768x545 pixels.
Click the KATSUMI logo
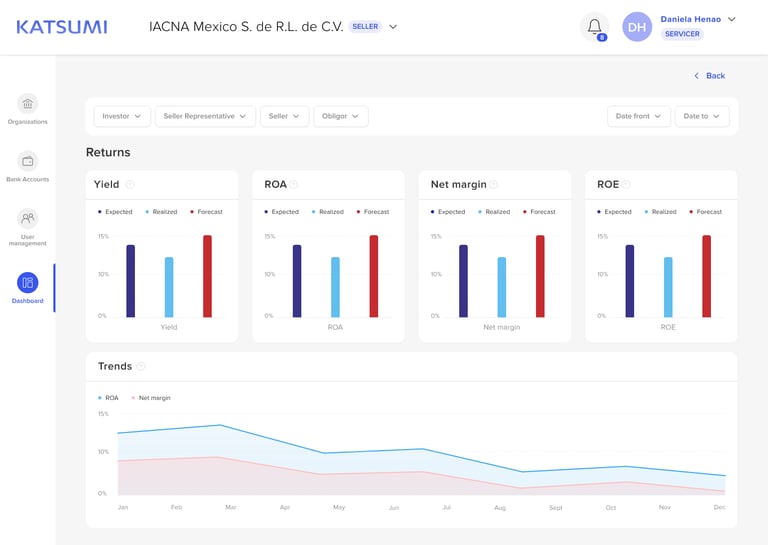[x=62, y=27]
